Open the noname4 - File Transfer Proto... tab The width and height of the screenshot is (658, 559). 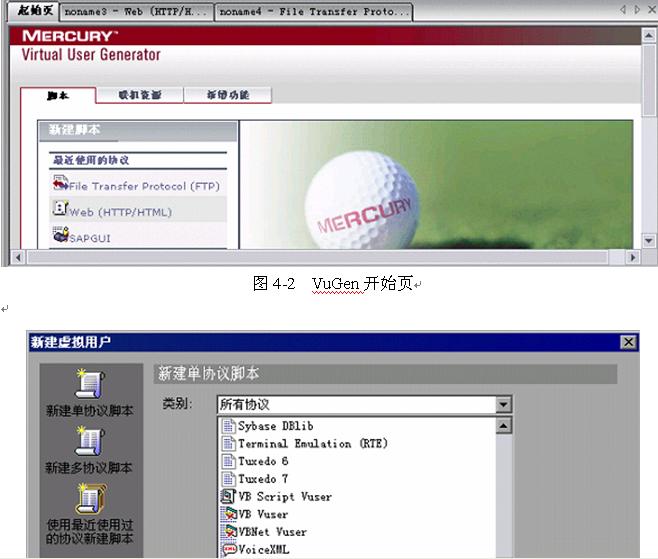313,12
